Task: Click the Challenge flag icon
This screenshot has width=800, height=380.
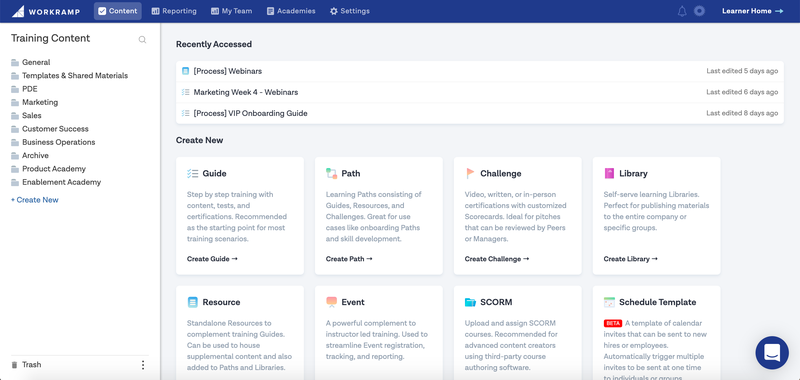Action: tap(470, 173)
